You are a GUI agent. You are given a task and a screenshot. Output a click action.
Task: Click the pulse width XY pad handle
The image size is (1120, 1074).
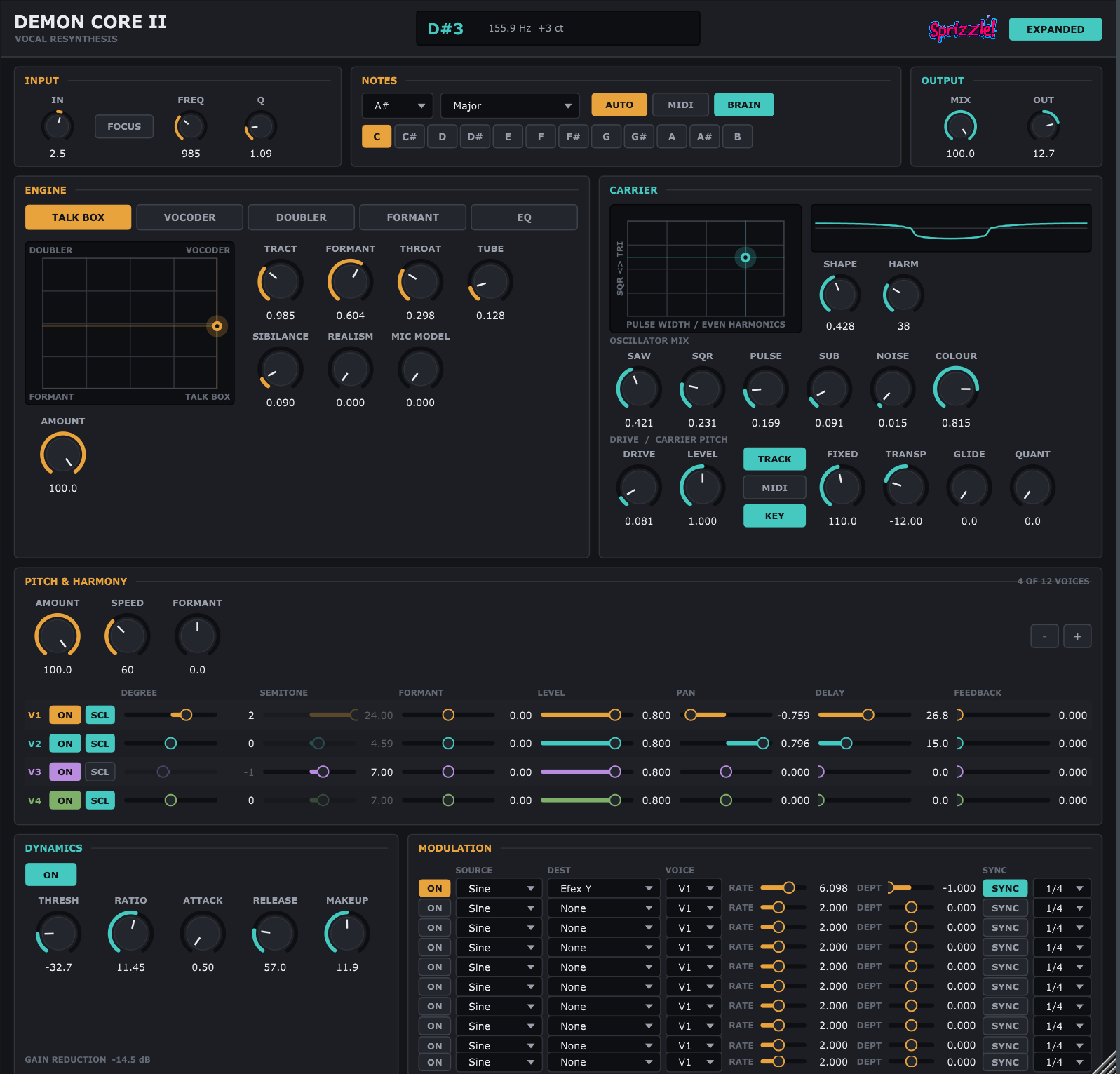(x=745, y=257)
